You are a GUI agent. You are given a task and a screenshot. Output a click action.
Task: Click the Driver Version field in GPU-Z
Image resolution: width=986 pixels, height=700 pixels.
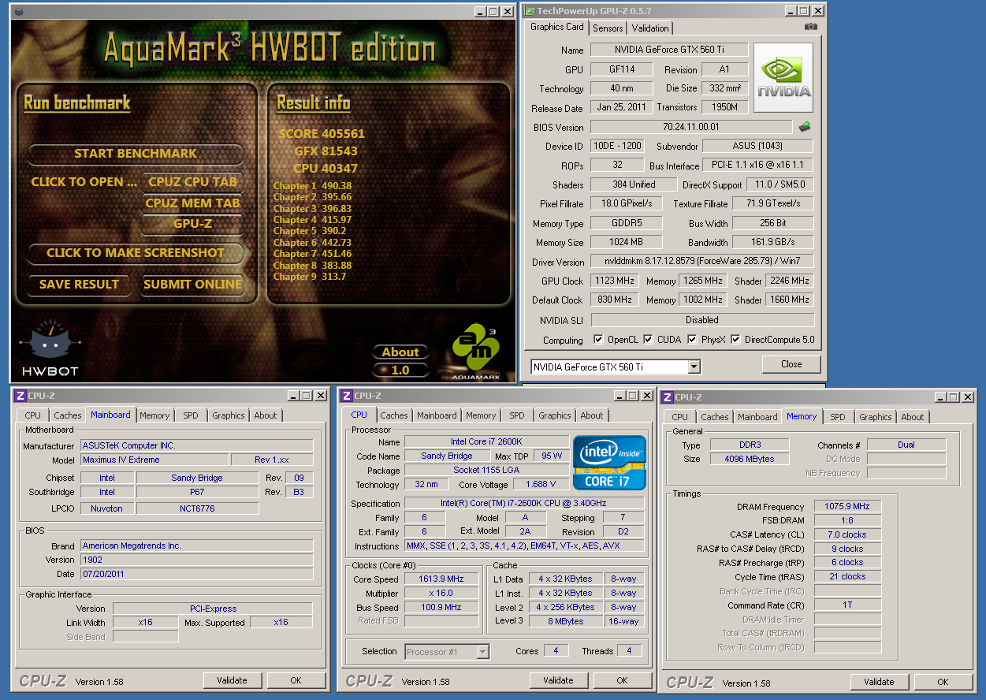click(x=702, y=261)
